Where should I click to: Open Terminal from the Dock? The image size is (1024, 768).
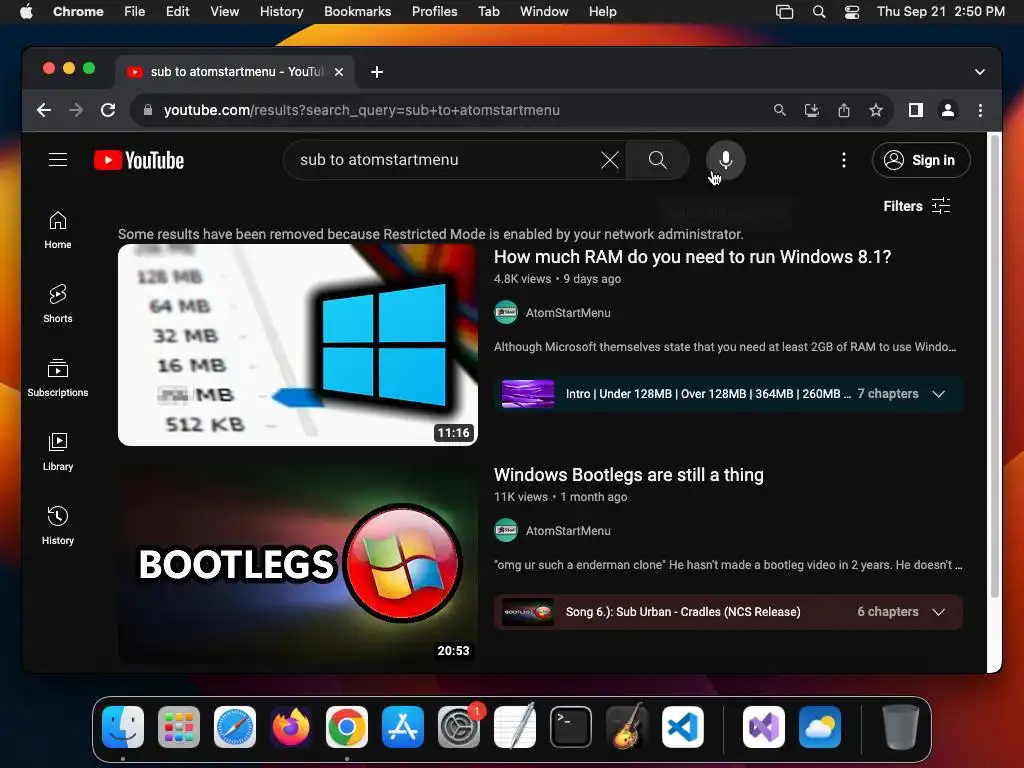571,727
